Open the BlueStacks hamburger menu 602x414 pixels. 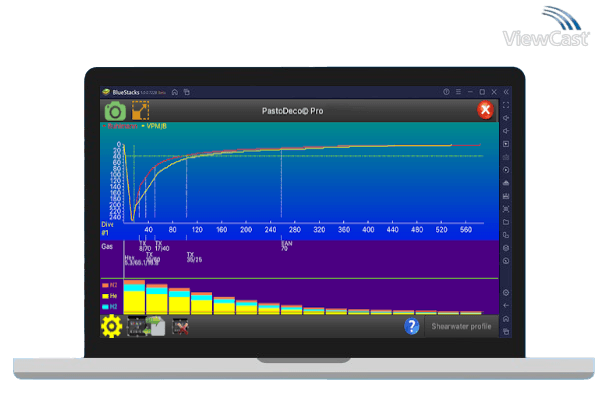click(x=456, y=92)
